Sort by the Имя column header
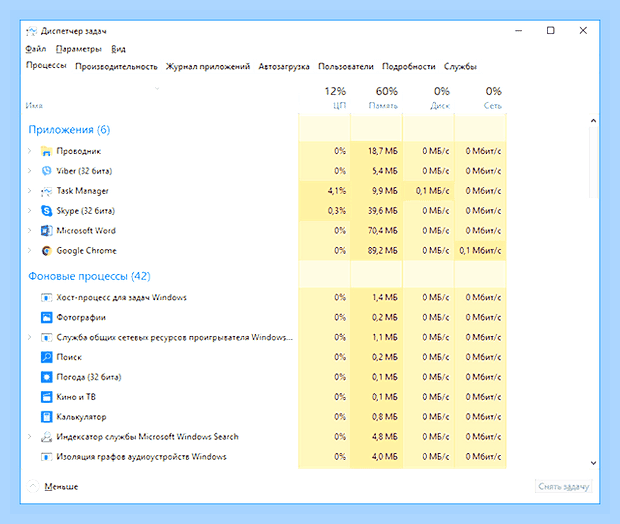The image size is (620, 524). click(34, 106)
